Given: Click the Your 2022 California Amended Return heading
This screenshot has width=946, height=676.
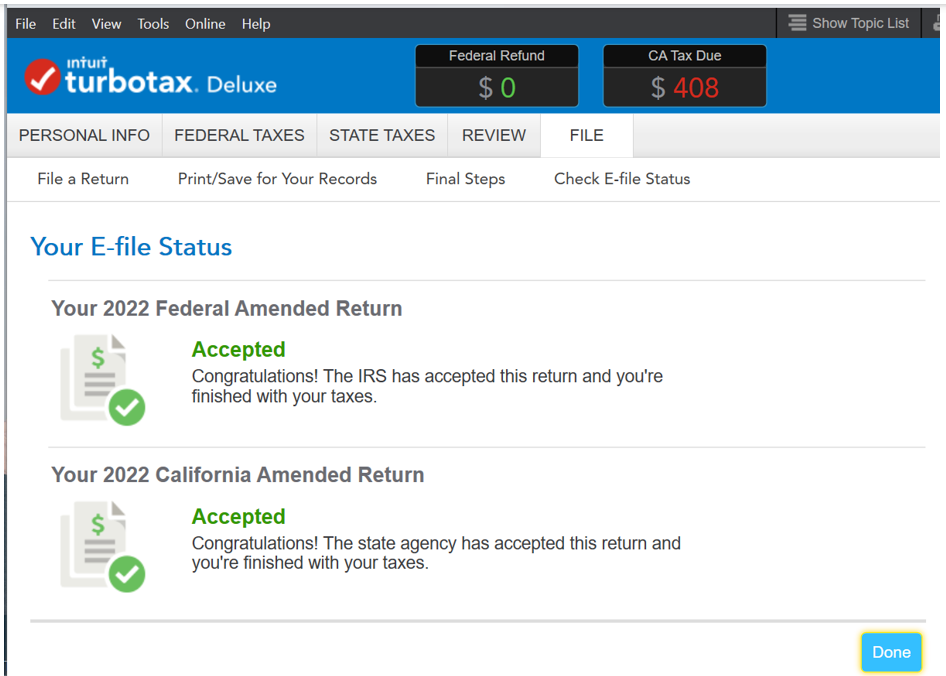Looking at the screenshot, I should pyautogui.click(x=238, y=475).
